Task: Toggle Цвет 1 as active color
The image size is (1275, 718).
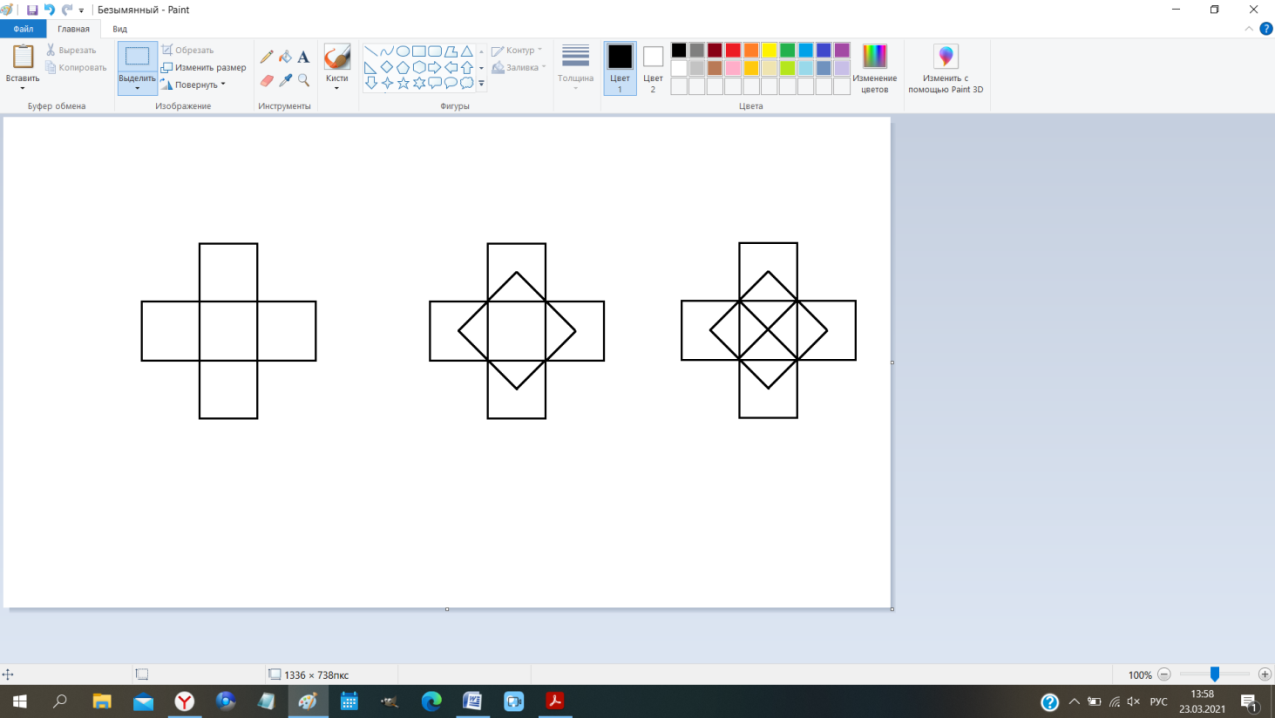Action: tap(620, 67)
